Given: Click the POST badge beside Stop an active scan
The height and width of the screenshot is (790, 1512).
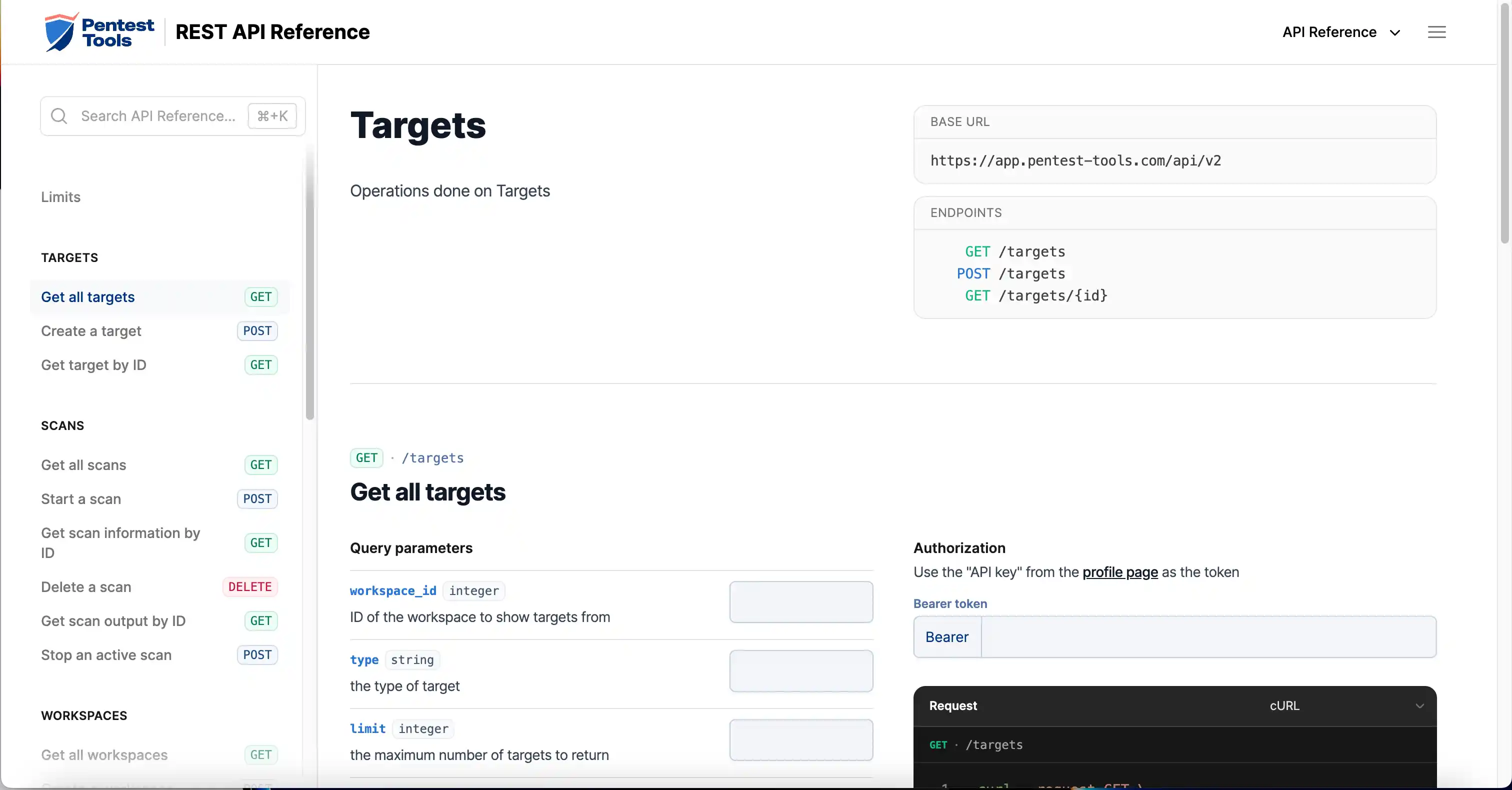Looking at the screenshot, I should click(x=256, y=655).
